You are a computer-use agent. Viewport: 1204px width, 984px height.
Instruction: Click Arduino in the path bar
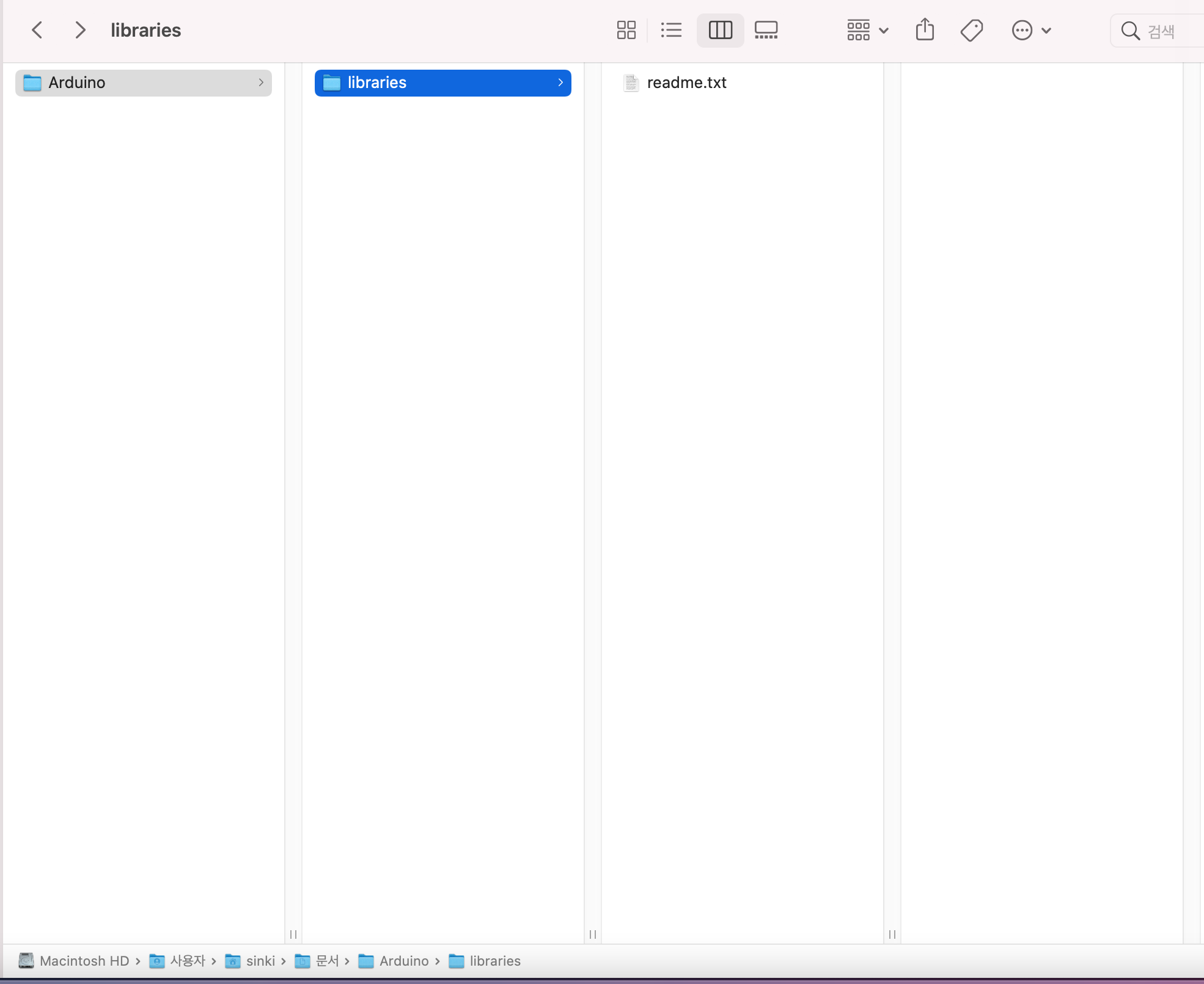[403, 961]
